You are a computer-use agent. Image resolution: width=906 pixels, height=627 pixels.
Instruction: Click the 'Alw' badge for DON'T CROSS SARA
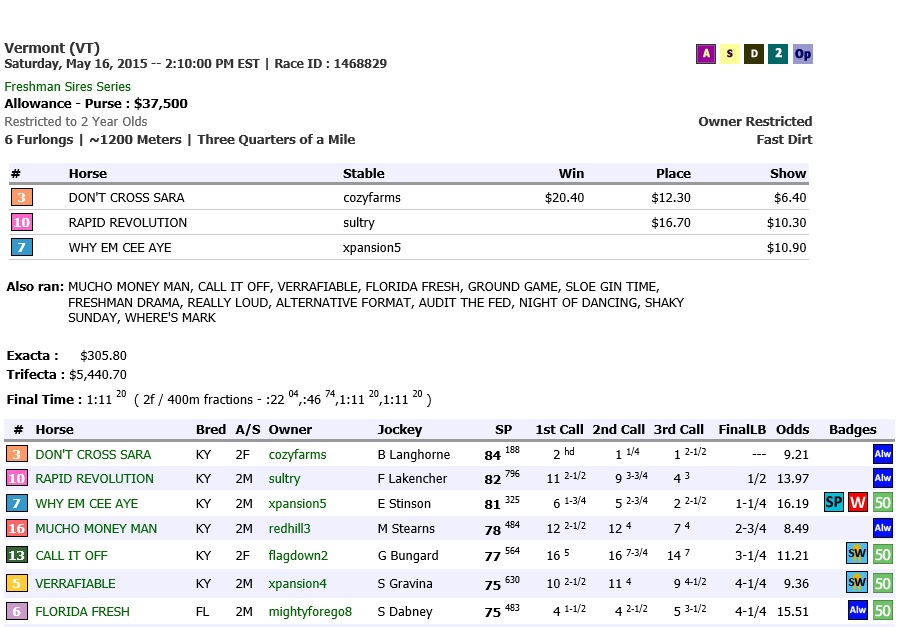pyautogui.click(x=882, y=454)
